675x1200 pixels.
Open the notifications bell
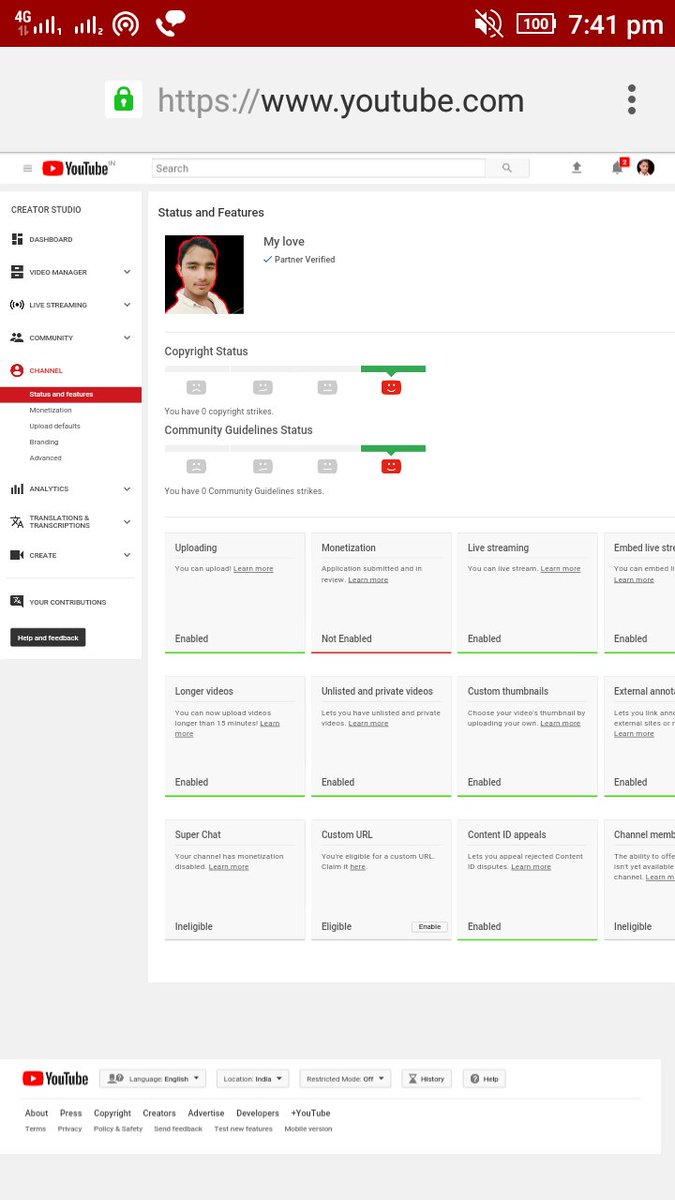617,167
